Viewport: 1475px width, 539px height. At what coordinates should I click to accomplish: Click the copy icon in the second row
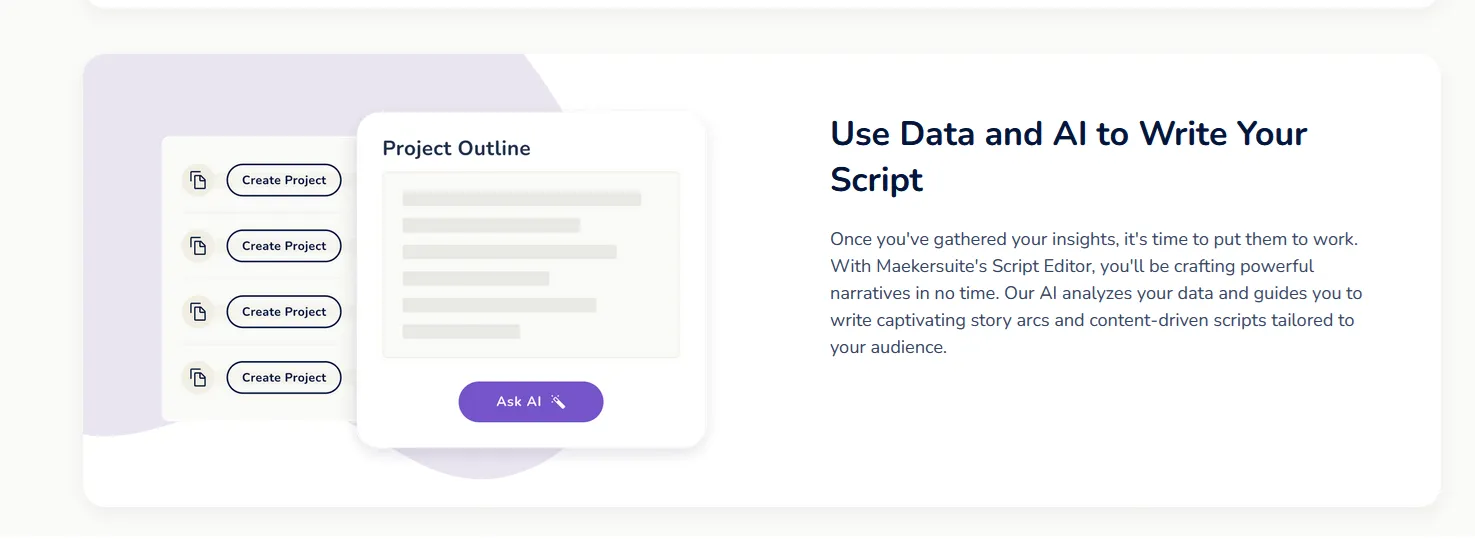(199, 246)
